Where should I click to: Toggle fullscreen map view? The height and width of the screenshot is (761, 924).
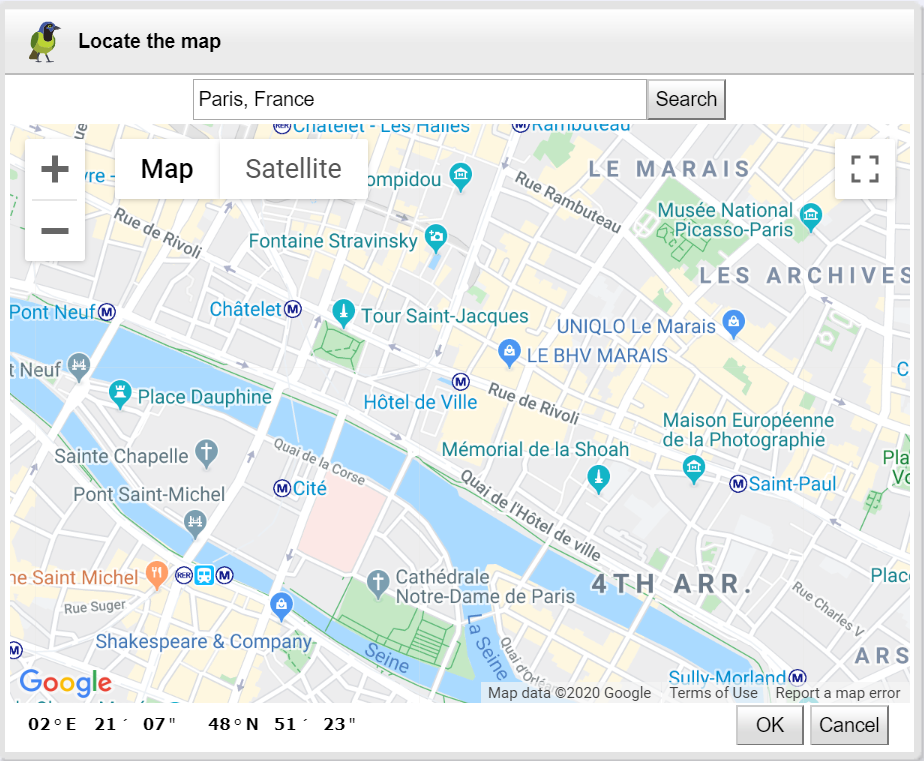coord(864,169)
